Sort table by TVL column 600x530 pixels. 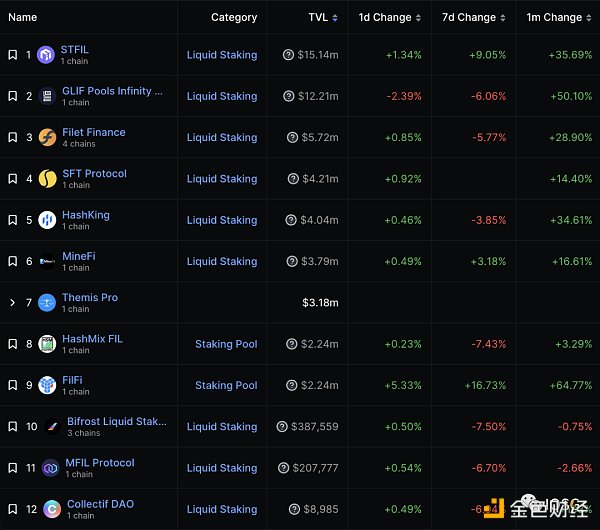[323, 17]
